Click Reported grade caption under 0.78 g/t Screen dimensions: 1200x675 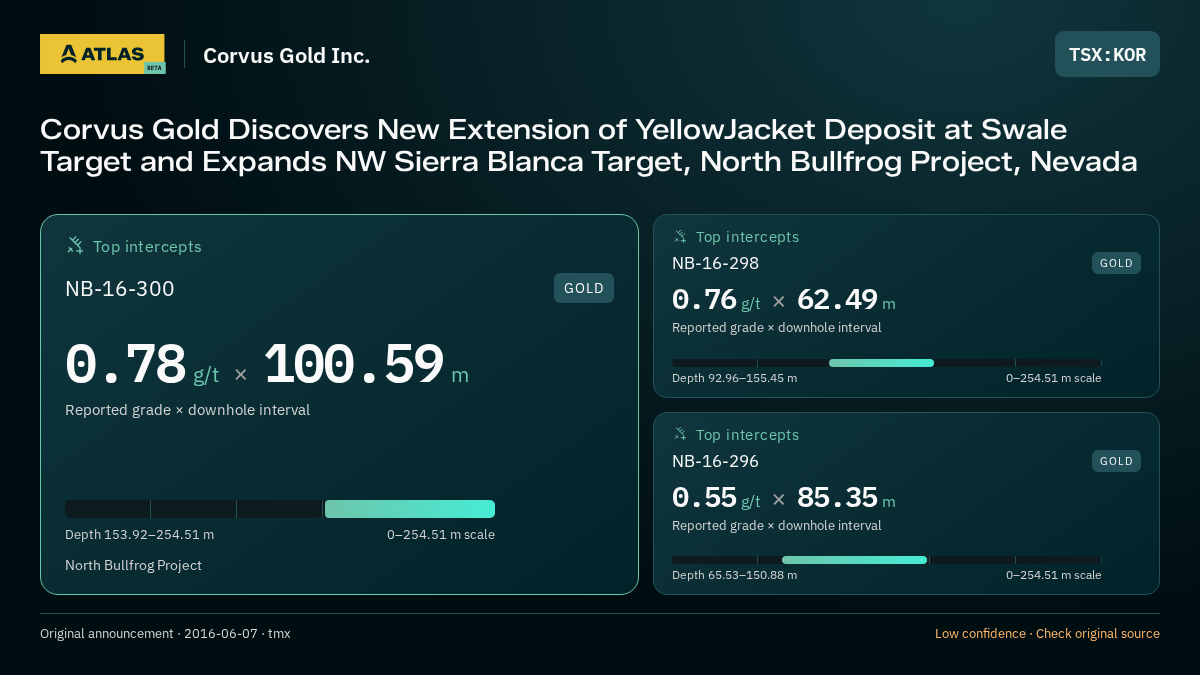coord(187,410)
